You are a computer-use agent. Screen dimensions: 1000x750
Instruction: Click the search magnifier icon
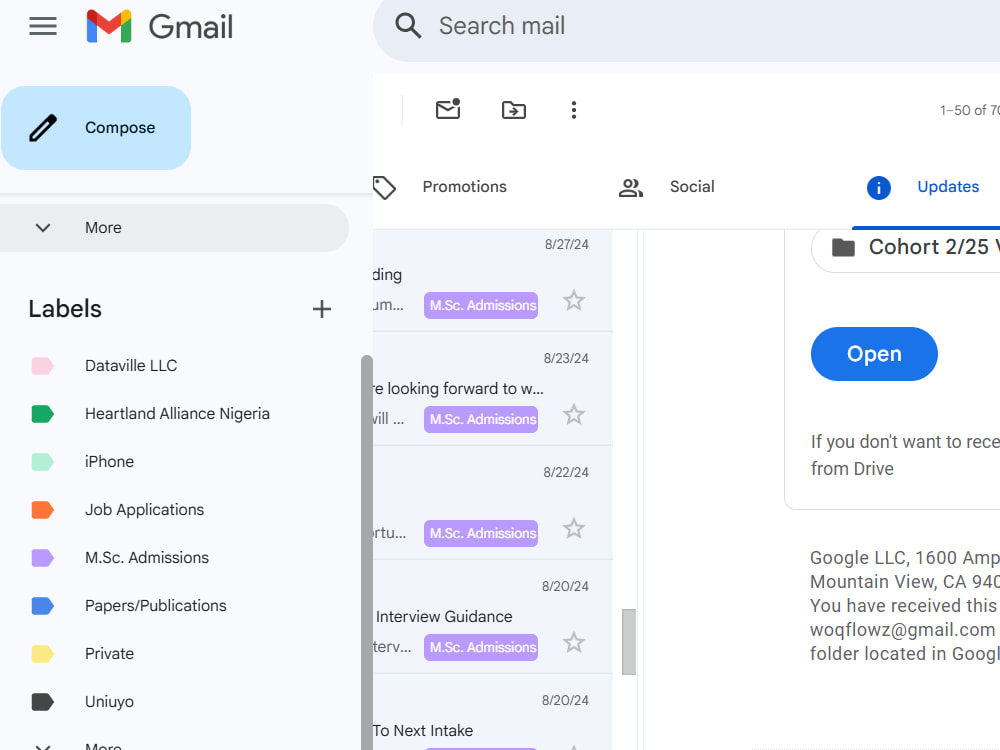pos(408,26)
